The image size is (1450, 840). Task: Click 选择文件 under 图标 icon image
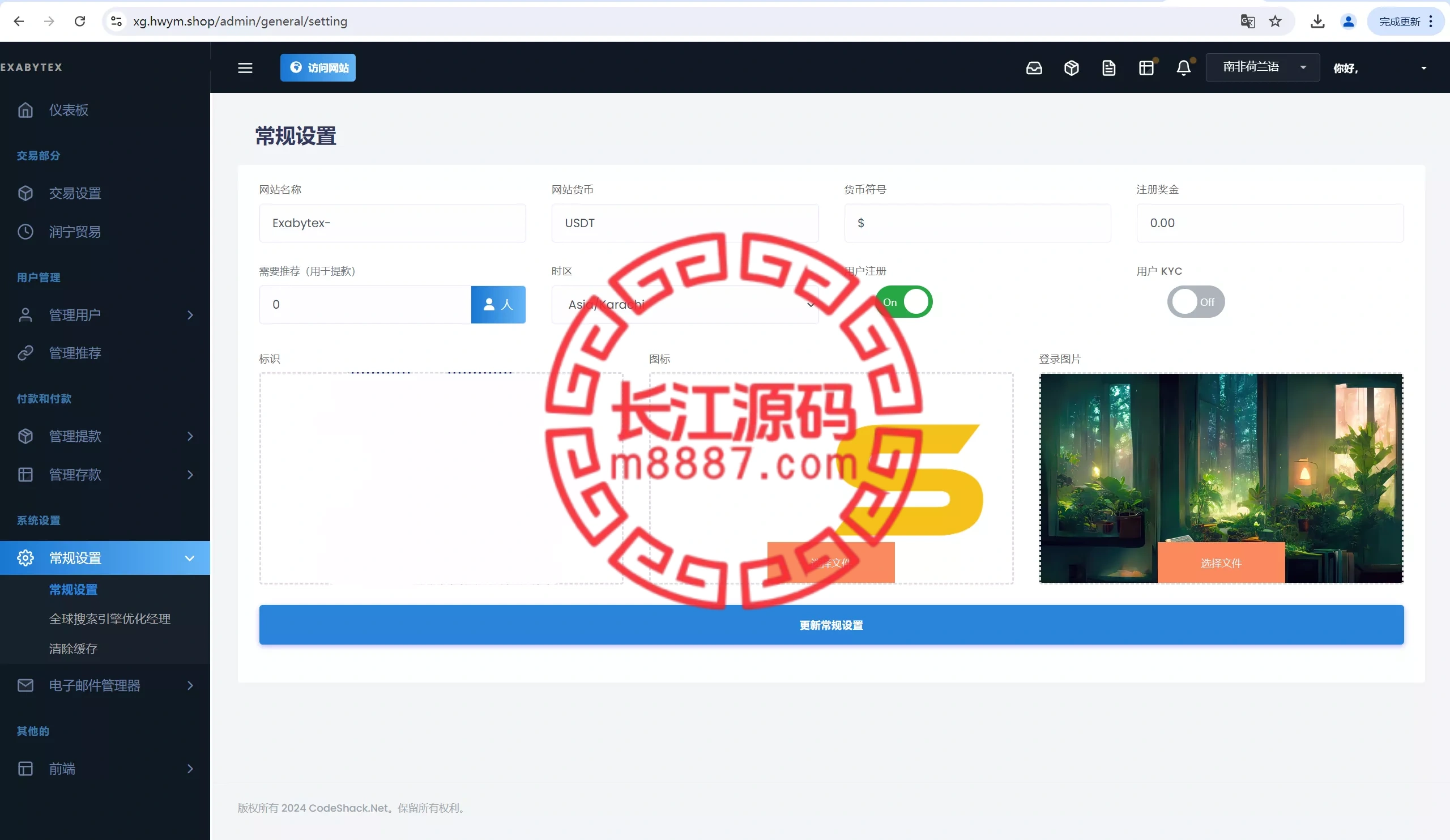(x=831, y=562)
